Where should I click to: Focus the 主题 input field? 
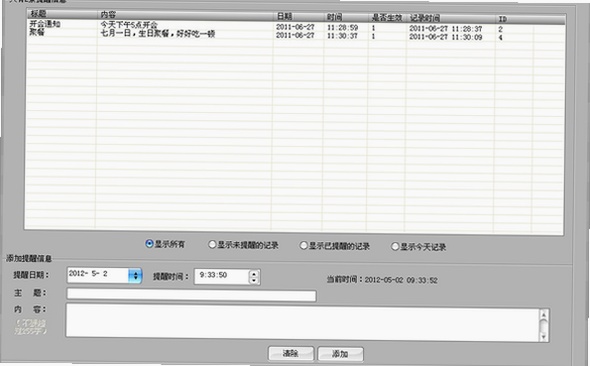point(192,295)
